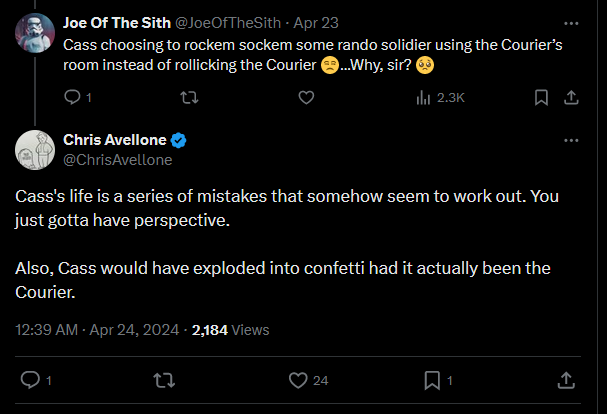
Task: Repost Chris Avellone's tweet
Action: point(163,380)
